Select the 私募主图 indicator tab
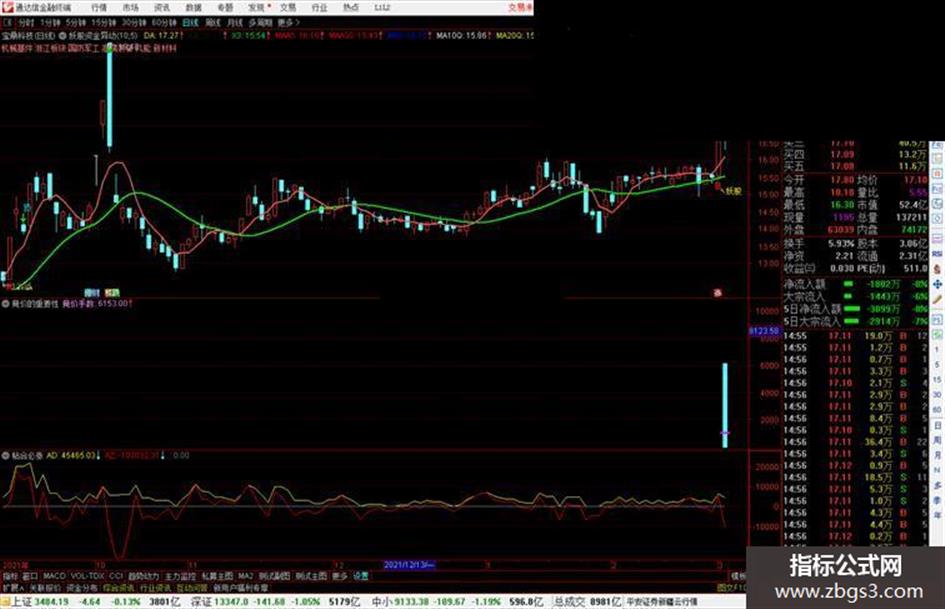 coord(218,576)
